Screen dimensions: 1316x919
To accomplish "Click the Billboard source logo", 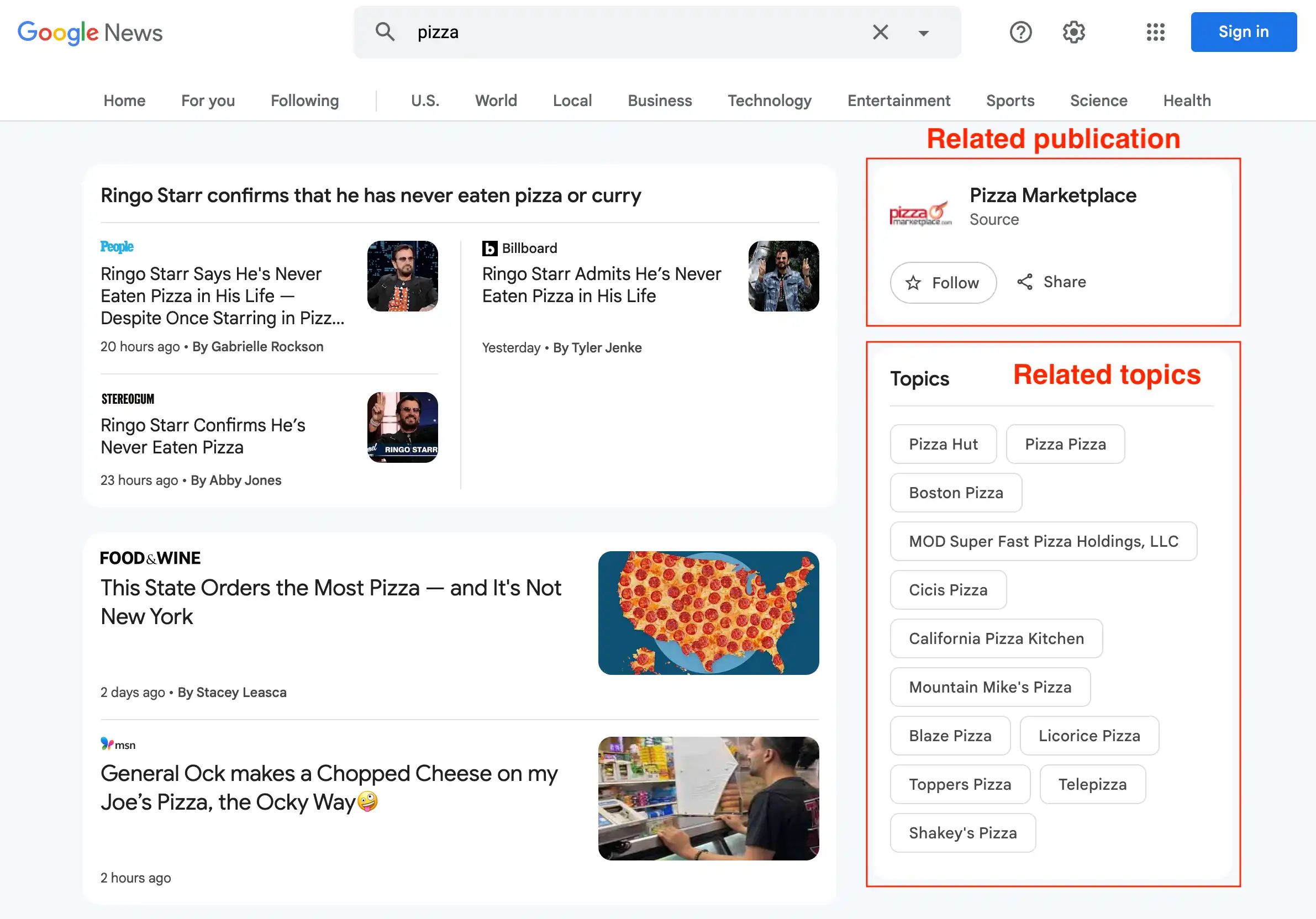I will 519,248.
